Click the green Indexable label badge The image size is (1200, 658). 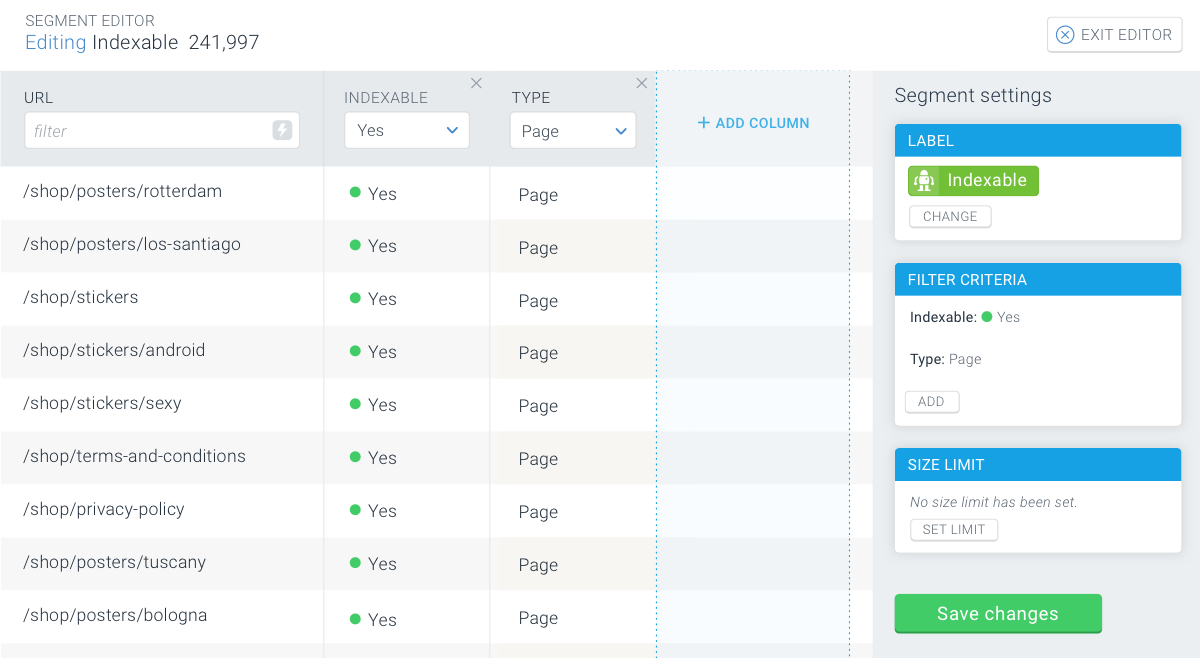tap(974, 180)
